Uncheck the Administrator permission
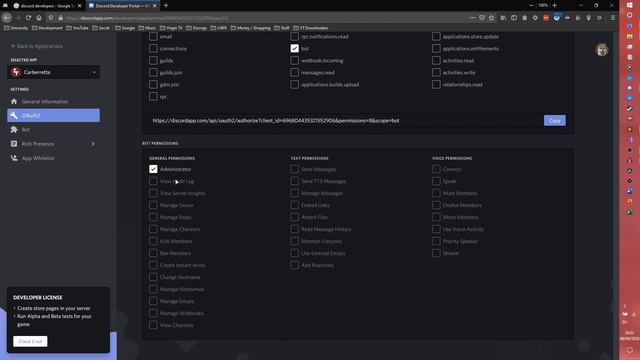This screenshot has width=640, height=360. (153, 169)
